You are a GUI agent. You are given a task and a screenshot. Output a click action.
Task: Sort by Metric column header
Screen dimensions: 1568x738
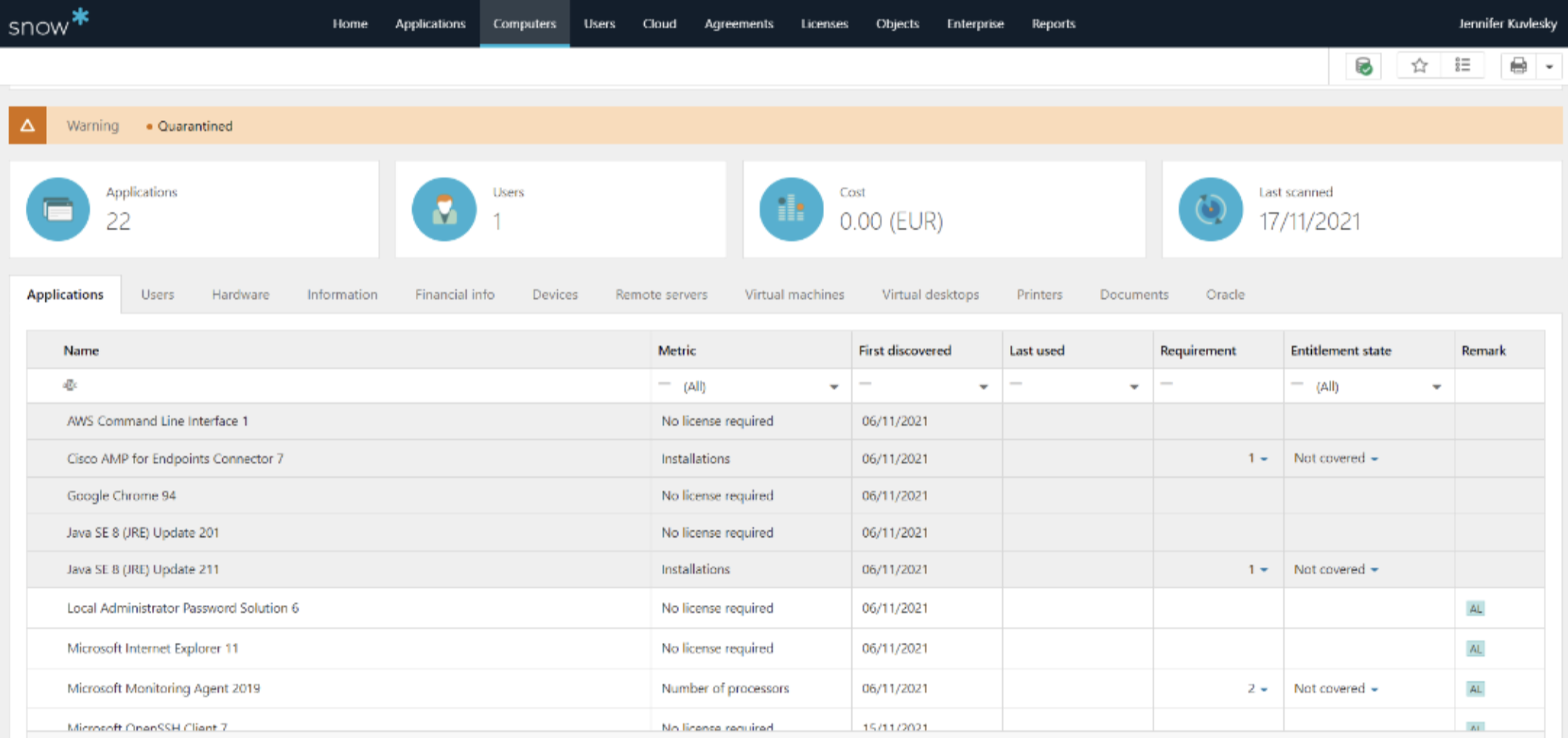point(677,351)
